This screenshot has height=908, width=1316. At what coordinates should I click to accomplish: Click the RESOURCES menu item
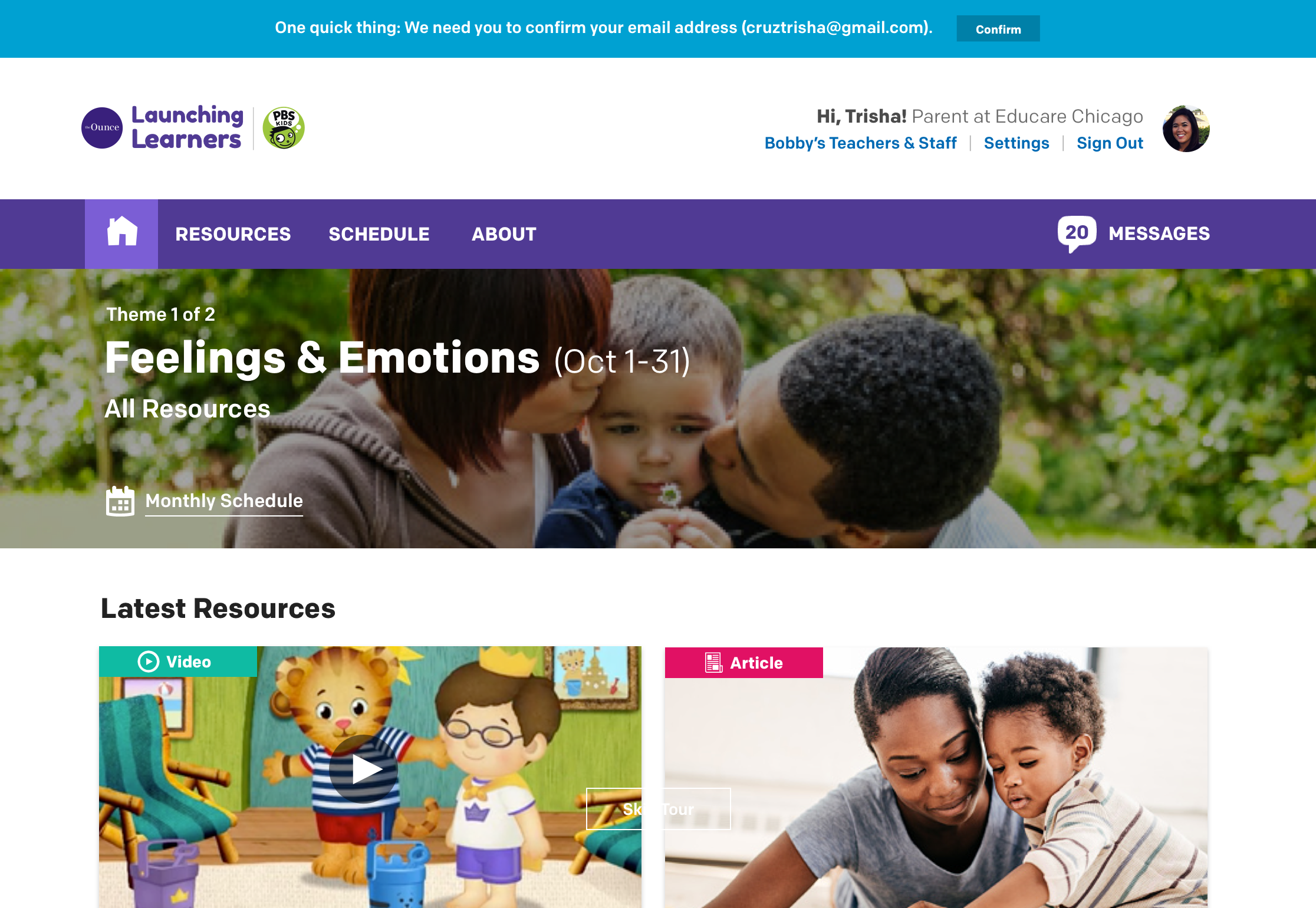pos(233,233)
